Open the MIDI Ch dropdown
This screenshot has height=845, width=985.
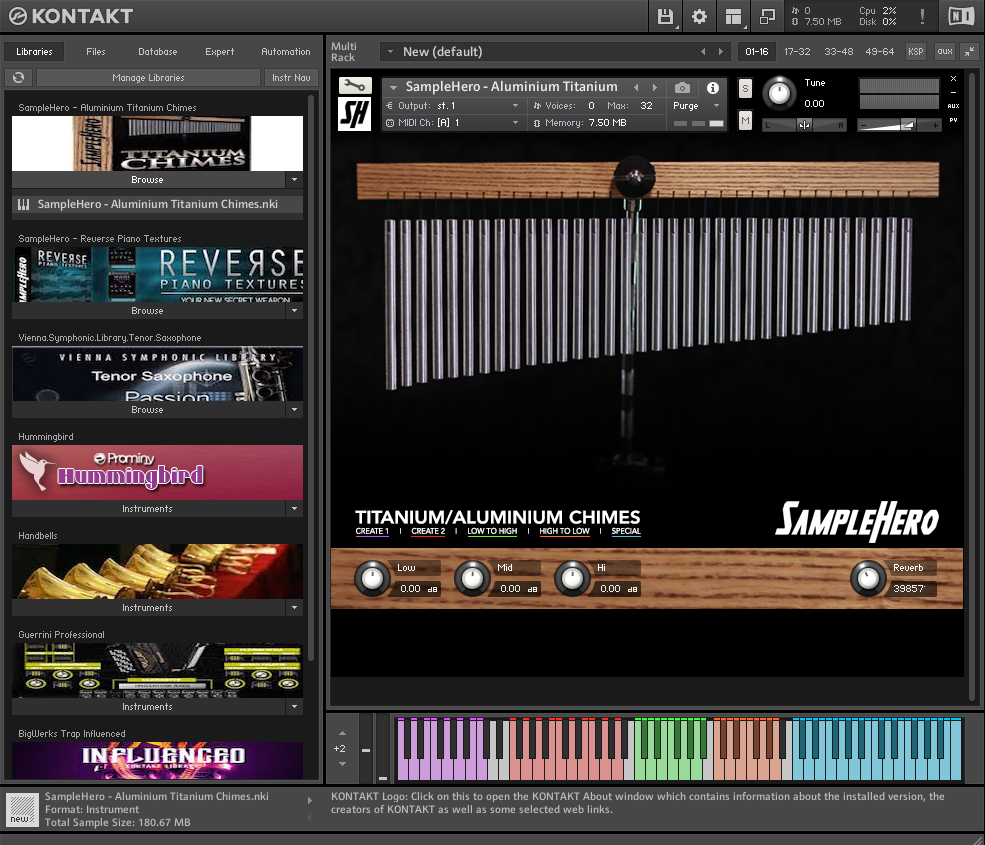(x=452, y=123)
